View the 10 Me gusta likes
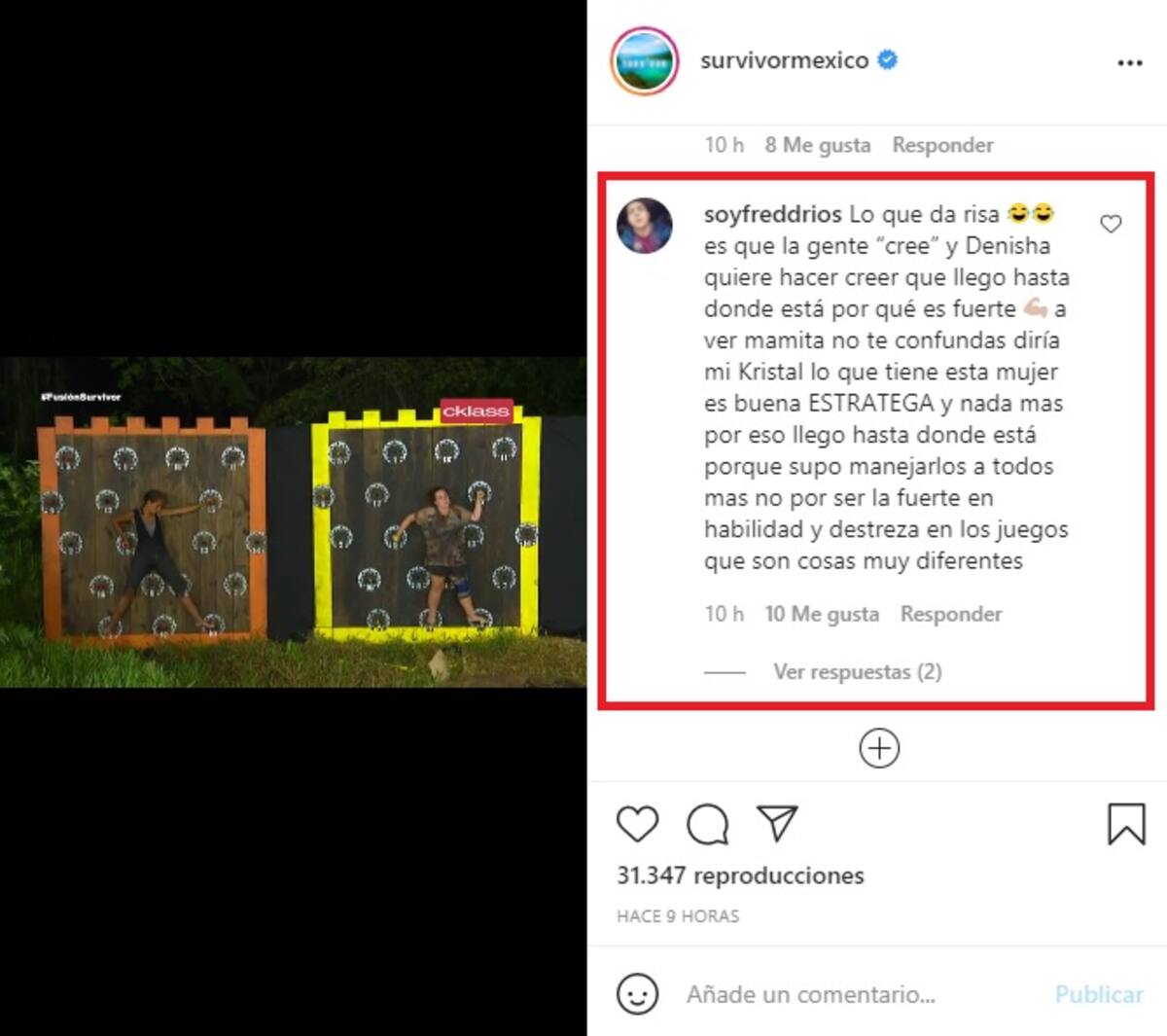The height and width of the screenshot is (1036, 1167). (x=822, y=614)
